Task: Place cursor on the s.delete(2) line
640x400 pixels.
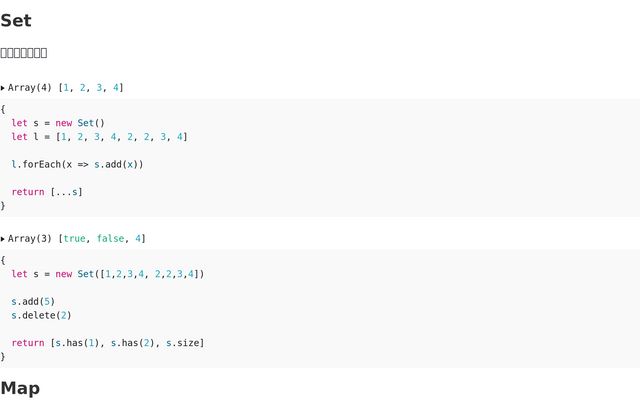Action: 41,315
